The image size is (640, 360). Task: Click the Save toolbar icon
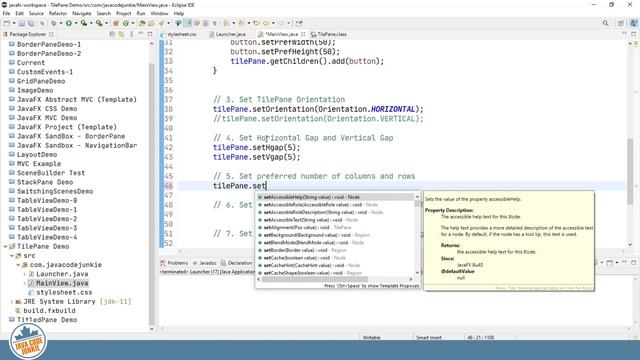coord(22,23)
